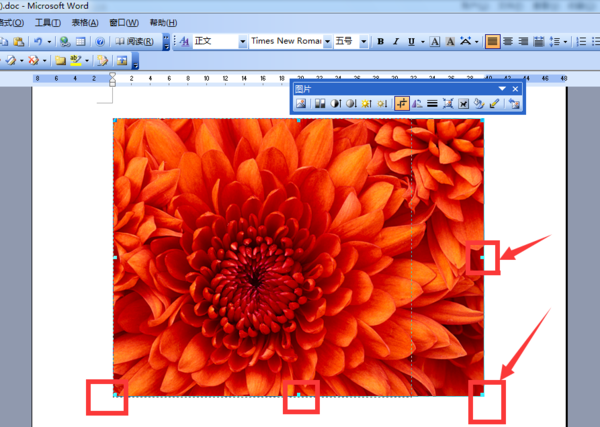
Task: Insert a hyperlink
Action: pos(65,41)
